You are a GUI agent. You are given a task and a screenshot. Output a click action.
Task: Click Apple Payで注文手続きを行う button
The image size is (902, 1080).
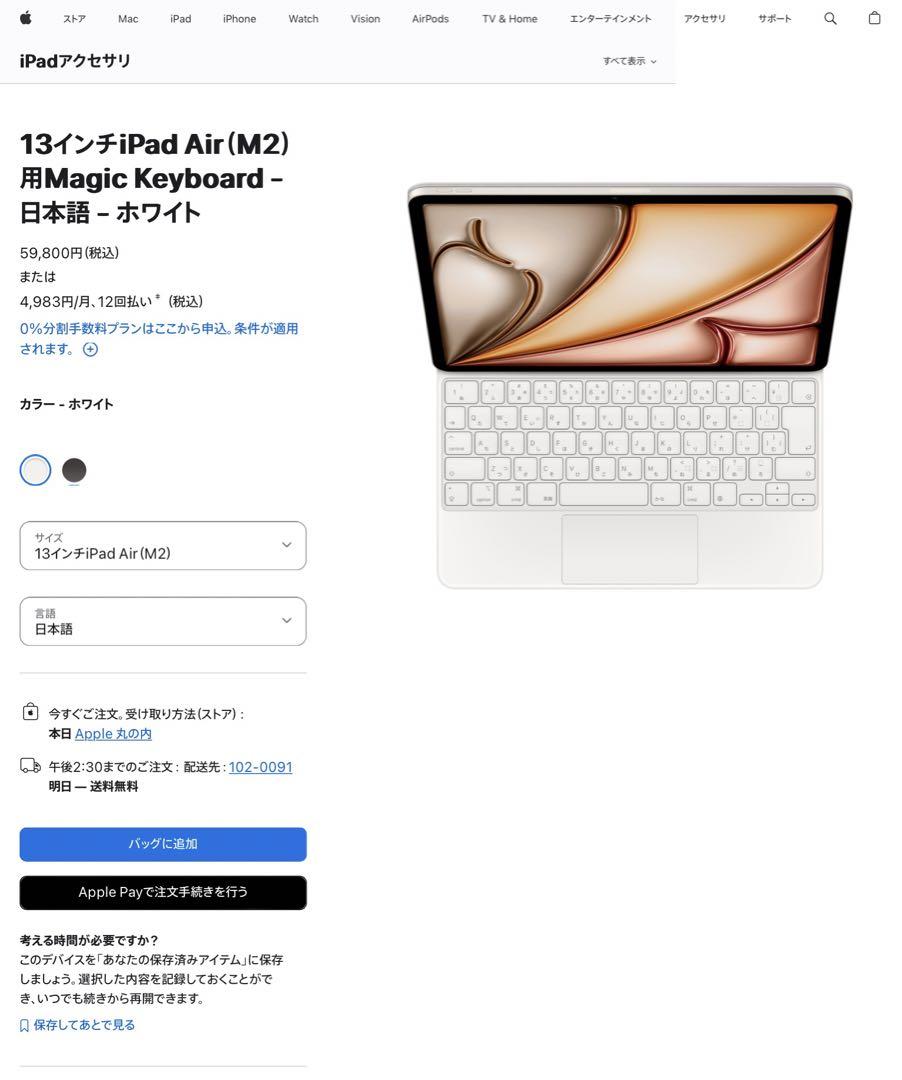pos(163,893)
